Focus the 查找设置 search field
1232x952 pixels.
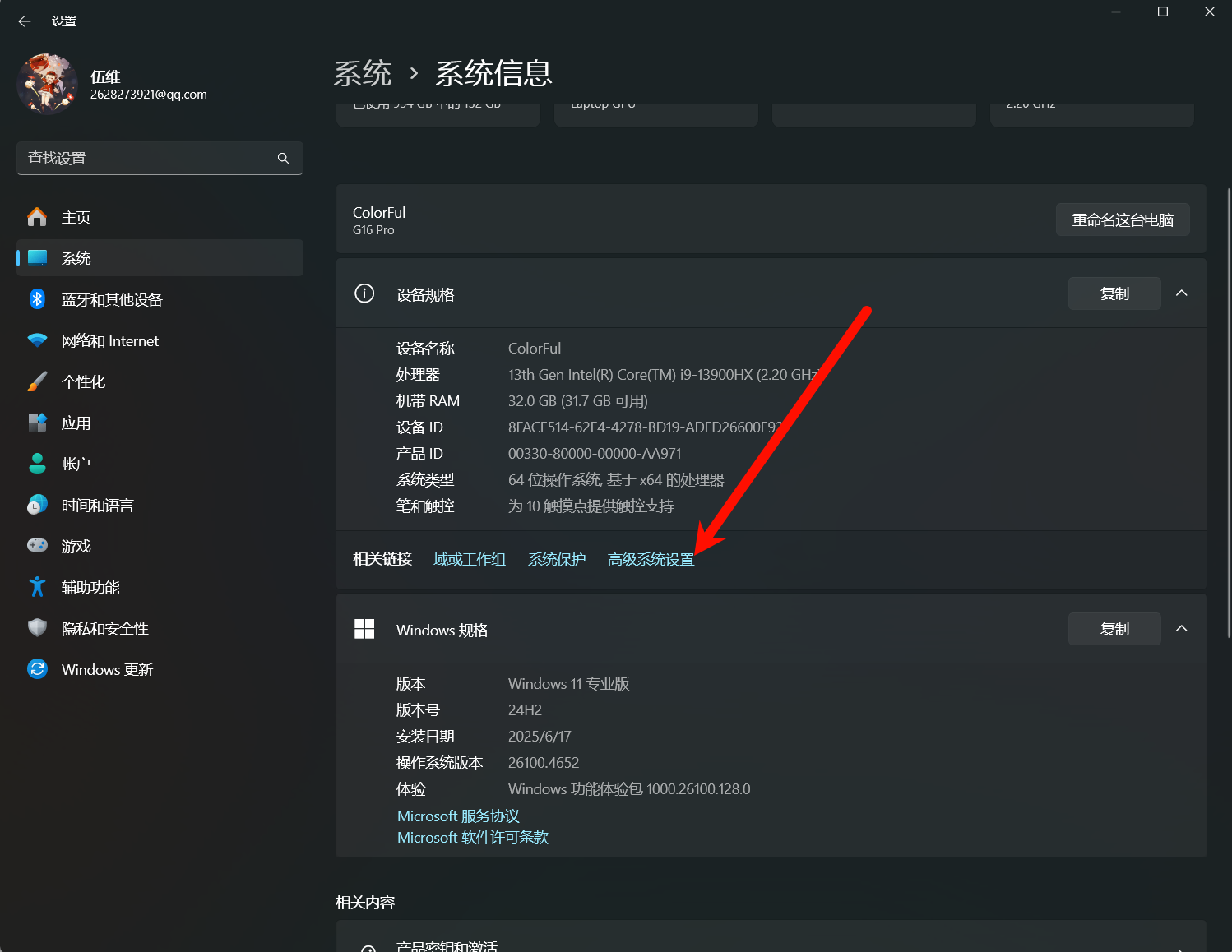coord(160,158)
